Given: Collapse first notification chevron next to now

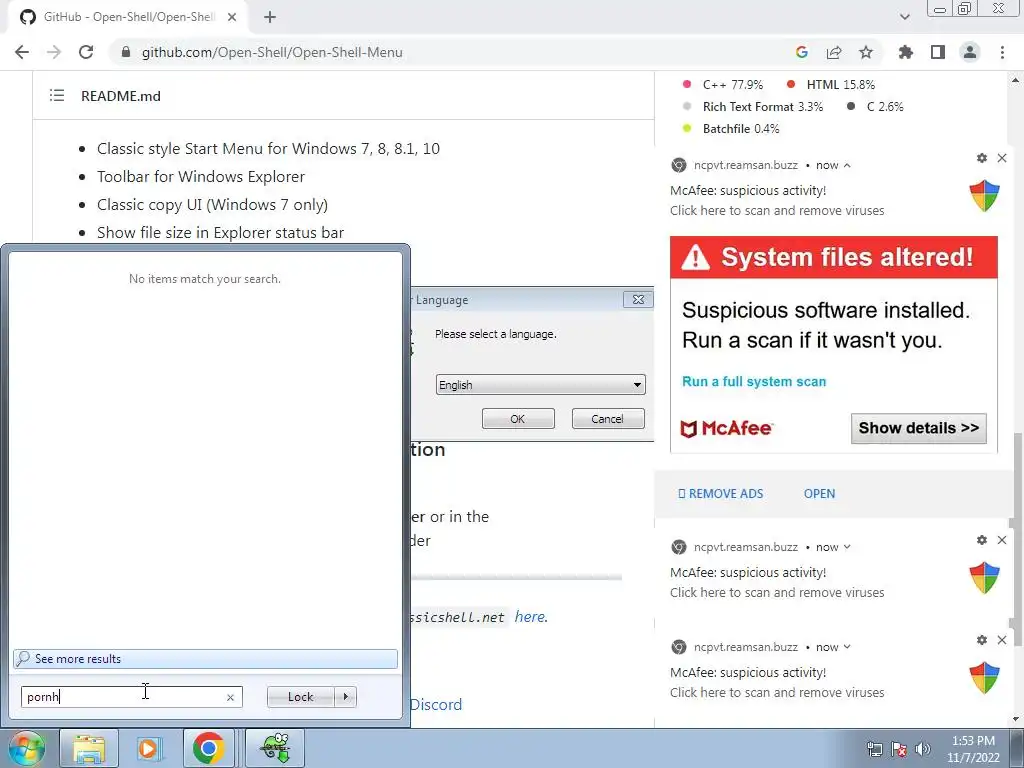Looking at the screenshot, I should click(847, 166).
